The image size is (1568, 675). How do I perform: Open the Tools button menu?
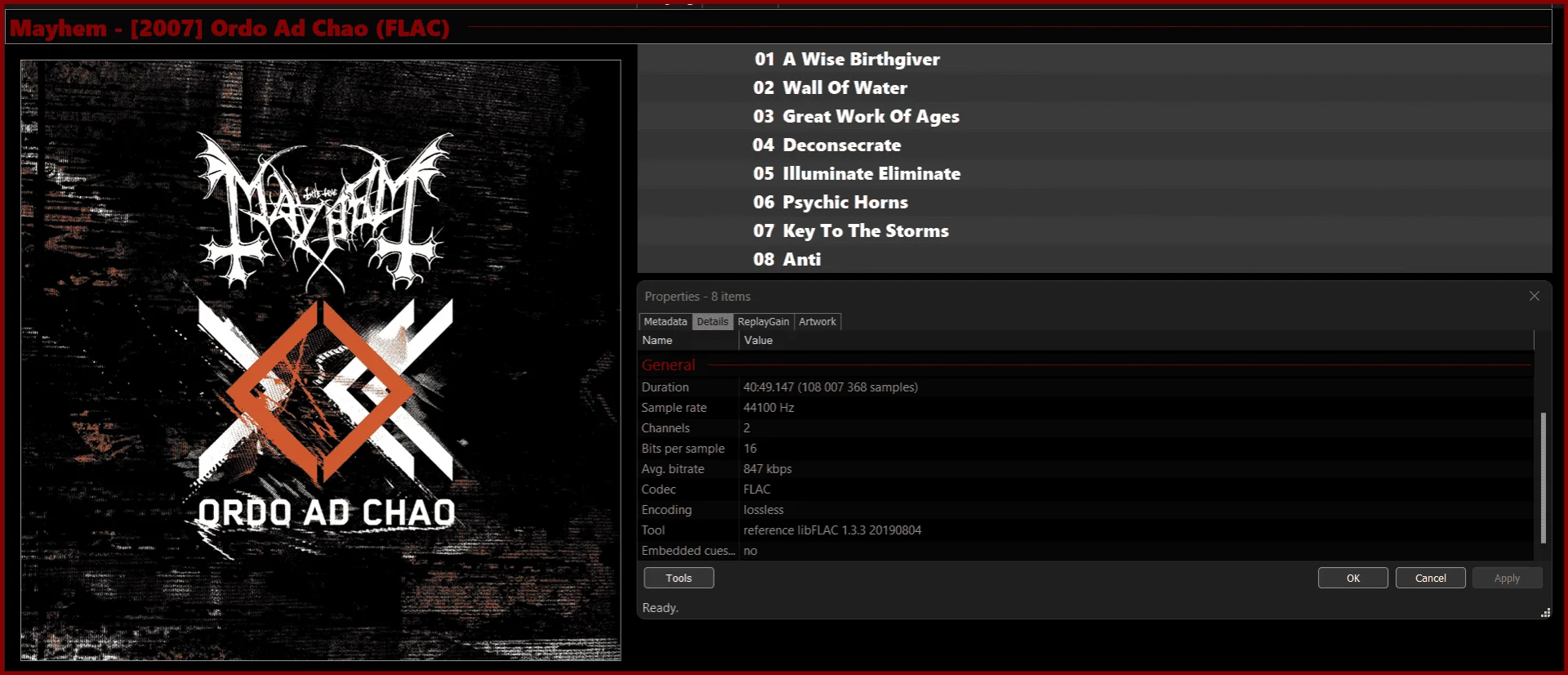tap(679, 578)
